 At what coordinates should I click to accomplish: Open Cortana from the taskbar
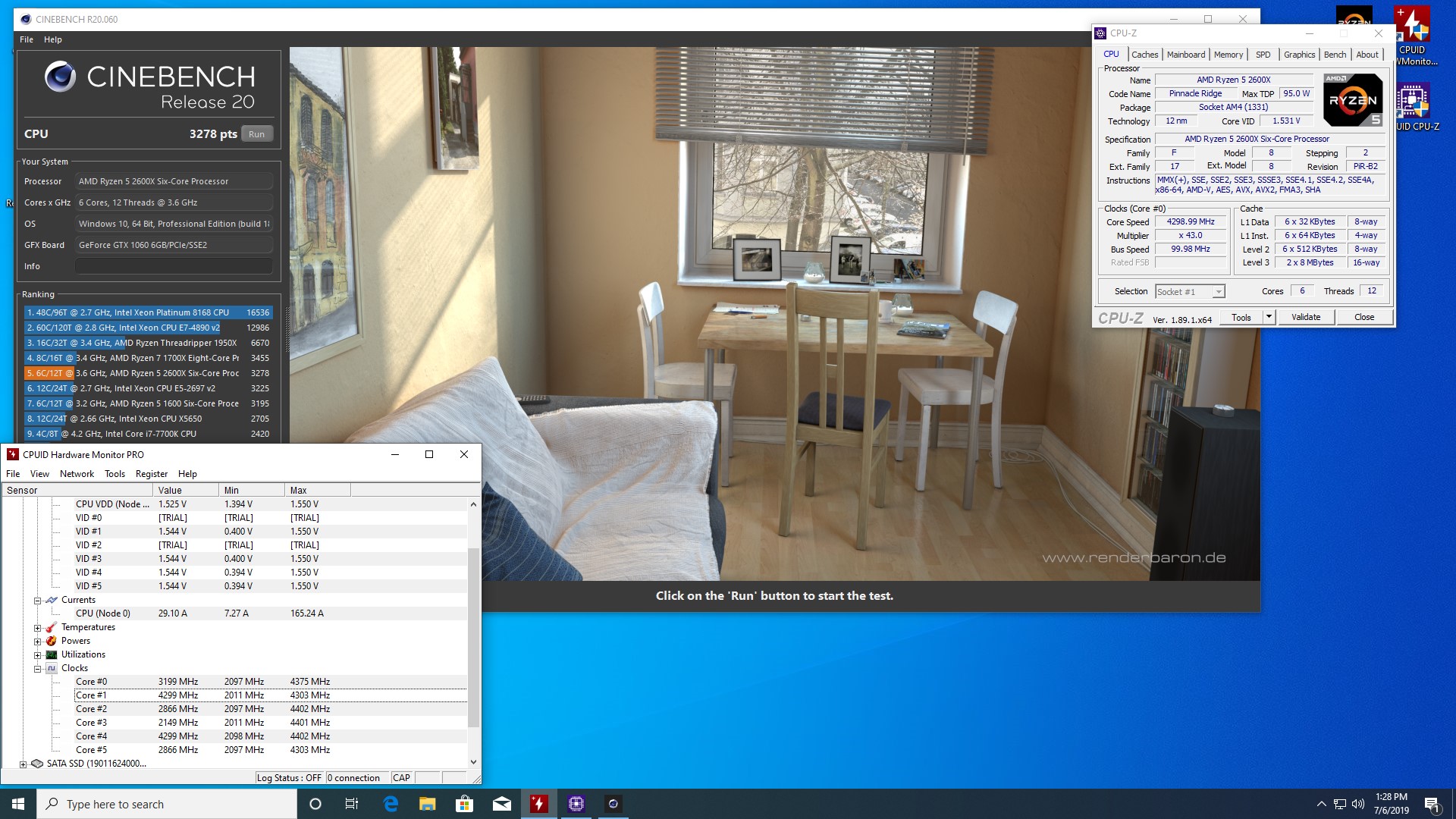coord(315,804)
